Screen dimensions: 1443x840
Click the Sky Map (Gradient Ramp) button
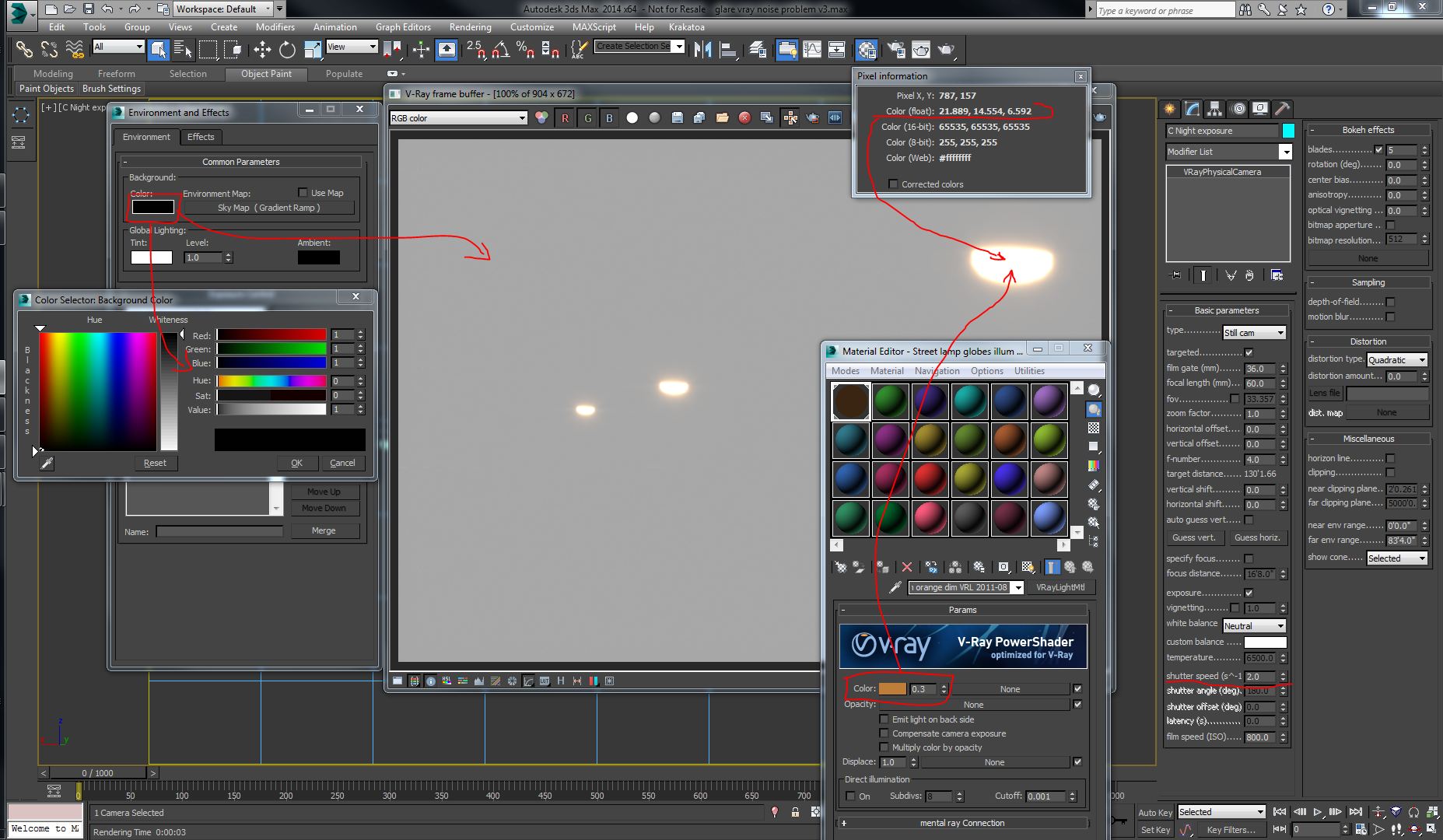point(268,208)
